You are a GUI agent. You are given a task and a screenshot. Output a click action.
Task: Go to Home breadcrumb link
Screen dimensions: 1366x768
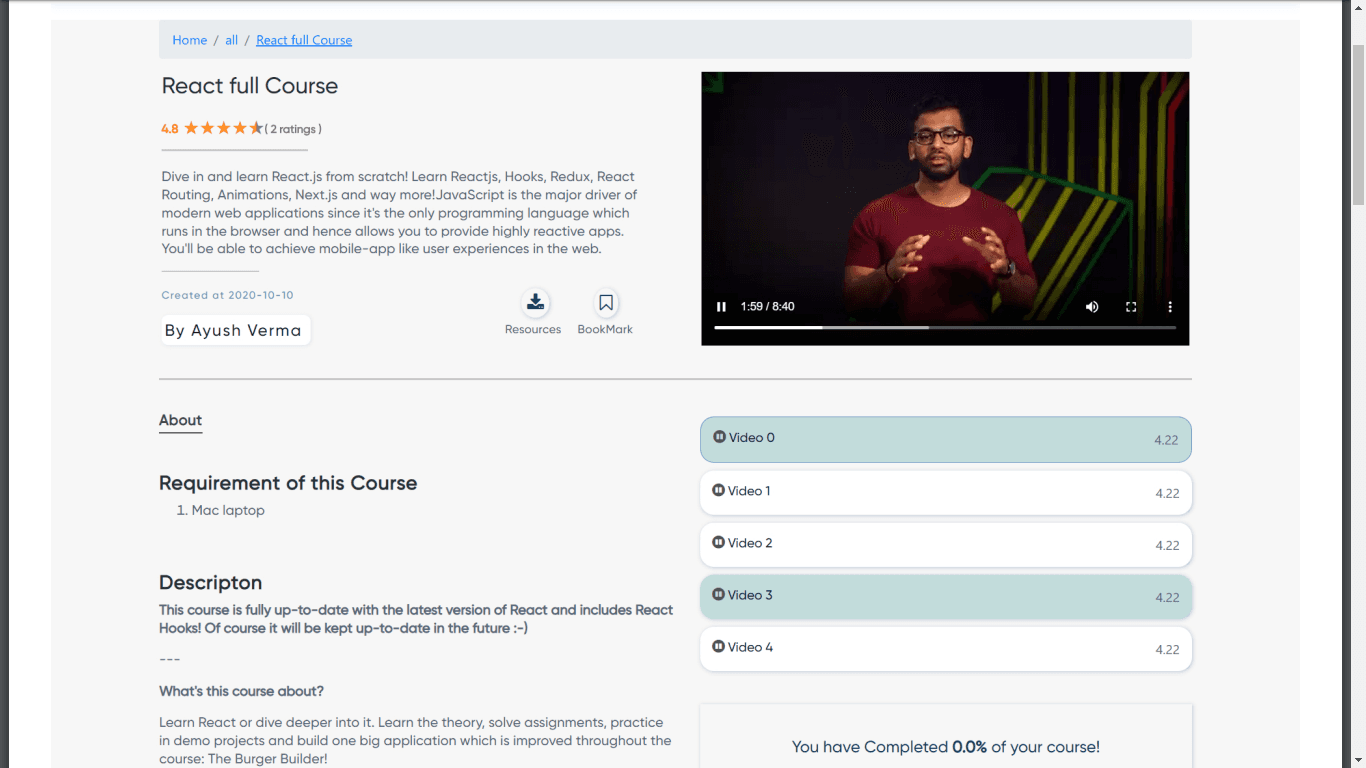190,40
